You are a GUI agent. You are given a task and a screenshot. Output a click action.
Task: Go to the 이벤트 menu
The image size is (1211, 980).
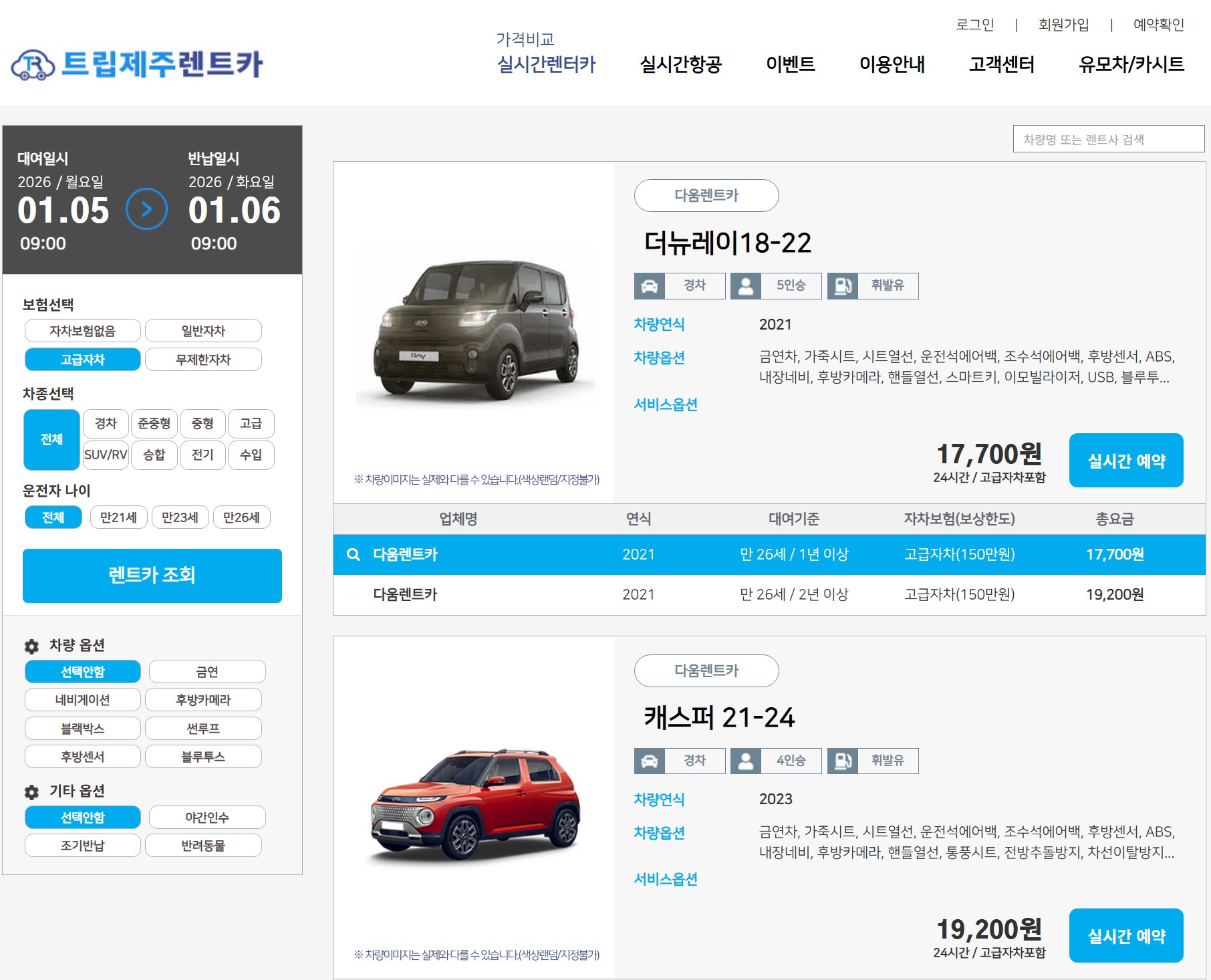(x=790, y=64)
